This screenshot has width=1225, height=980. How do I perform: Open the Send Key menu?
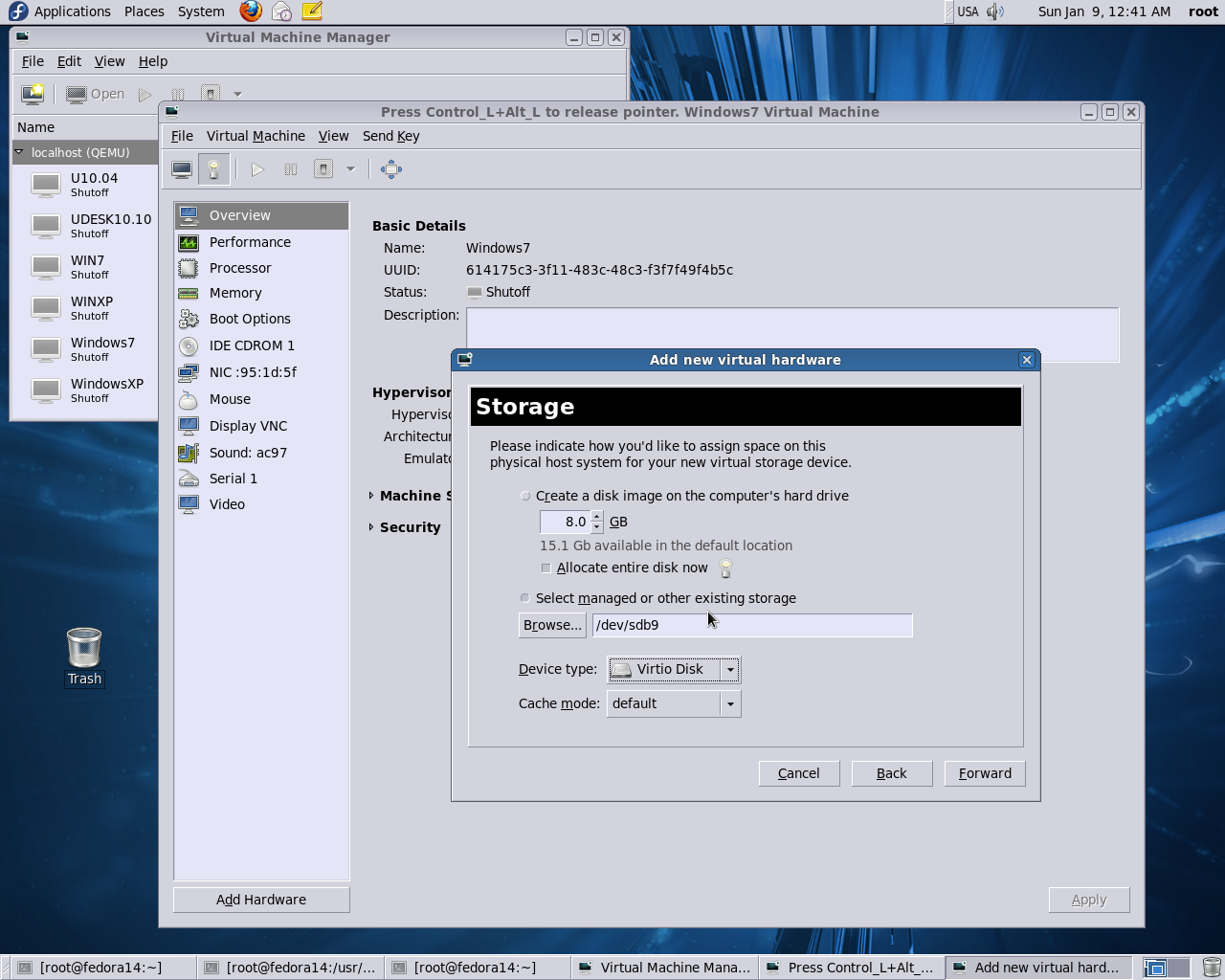(x=390, y=136)
